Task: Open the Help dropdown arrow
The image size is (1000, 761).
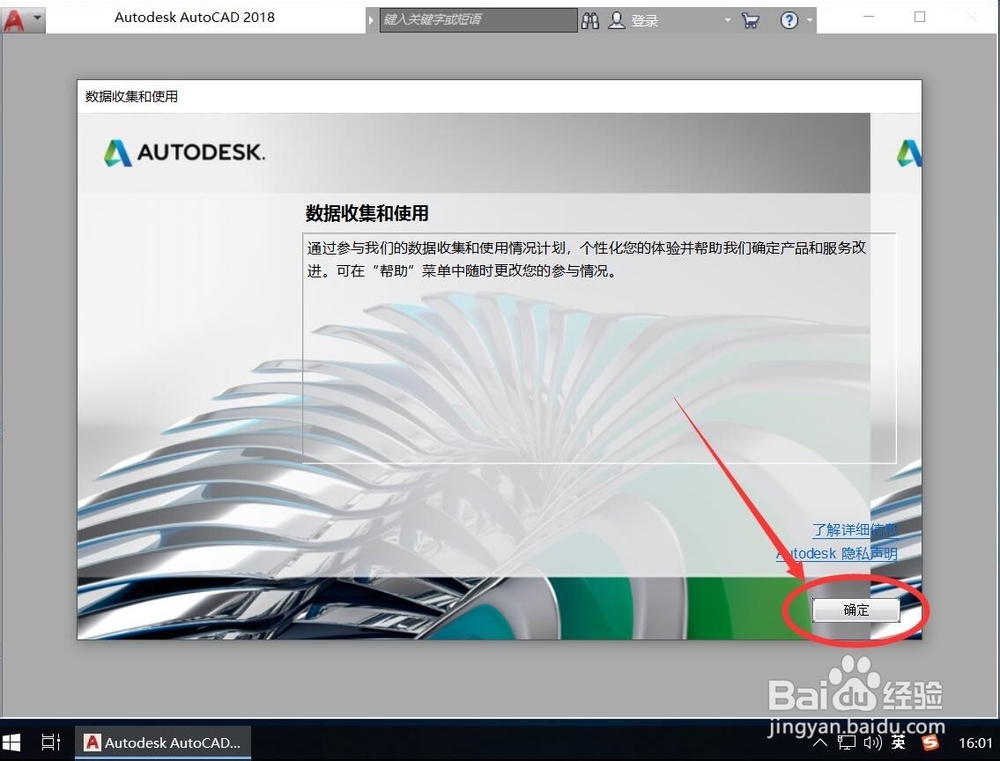Action: coord(808,20)
